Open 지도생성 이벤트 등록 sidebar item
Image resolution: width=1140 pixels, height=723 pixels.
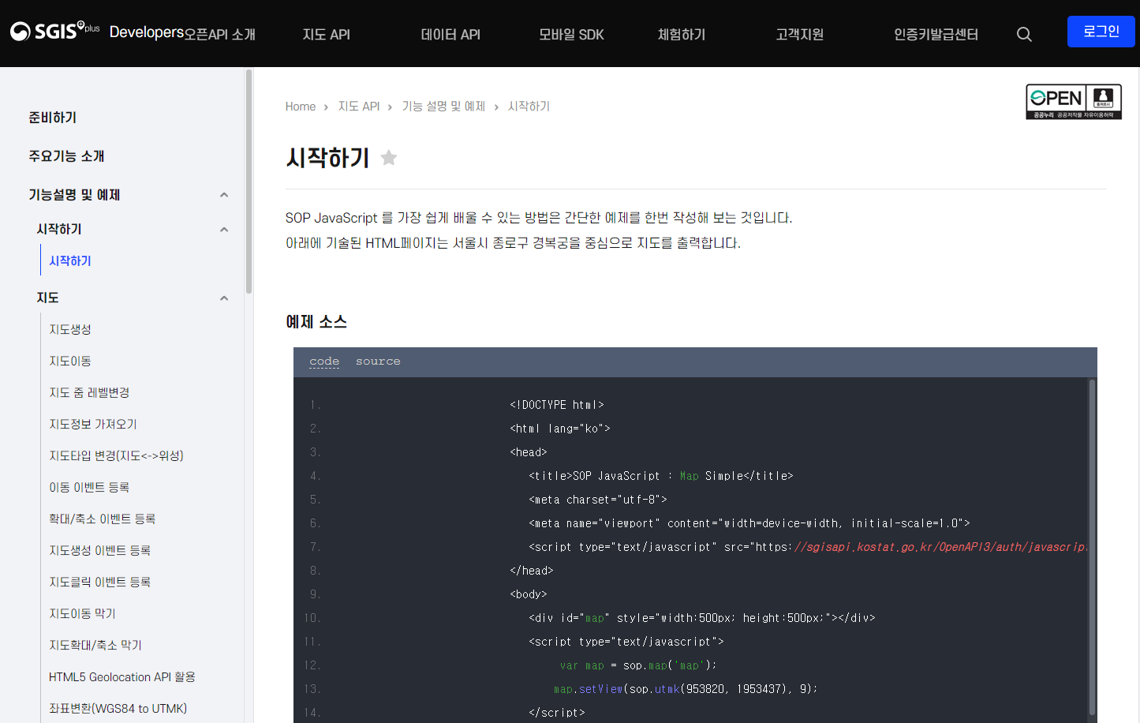pyautogui.click(x=100, y=551)
